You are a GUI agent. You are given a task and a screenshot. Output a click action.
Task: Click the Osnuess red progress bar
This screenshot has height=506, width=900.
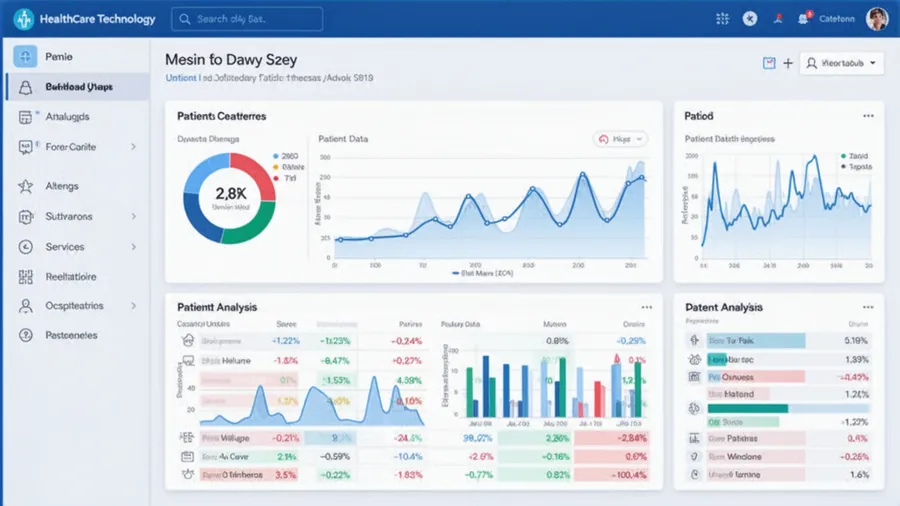click(755, 377)
